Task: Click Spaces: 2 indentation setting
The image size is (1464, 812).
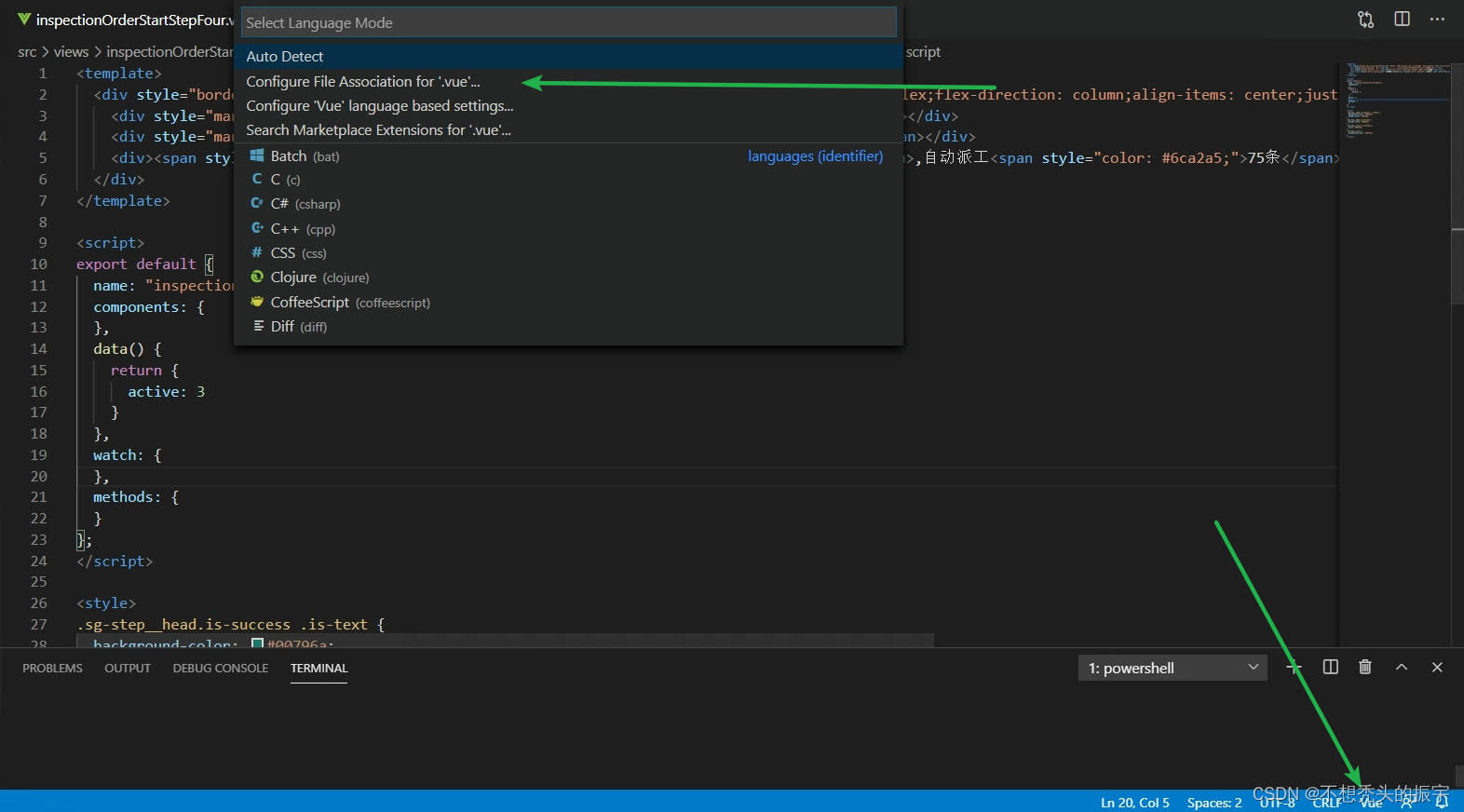Action: pyautogui.click(x=1213, y=803)
